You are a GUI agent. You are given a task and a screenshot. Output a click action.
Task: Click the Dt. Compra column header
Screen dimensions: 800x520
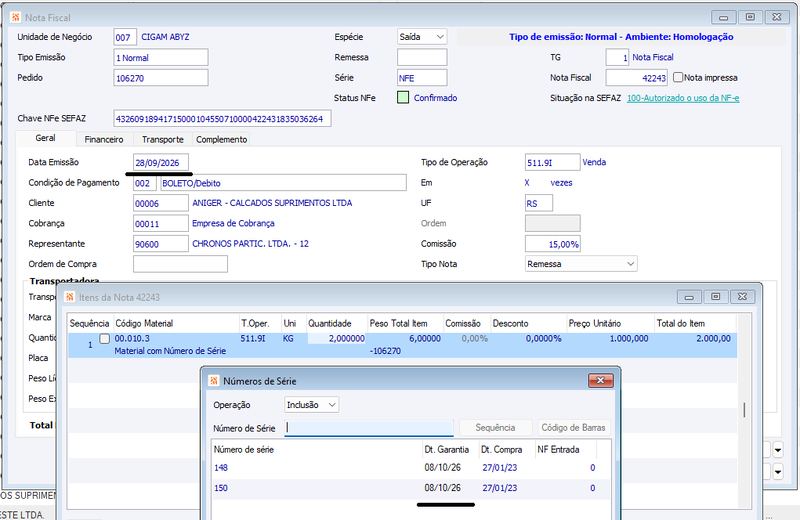tap(506, 450)
